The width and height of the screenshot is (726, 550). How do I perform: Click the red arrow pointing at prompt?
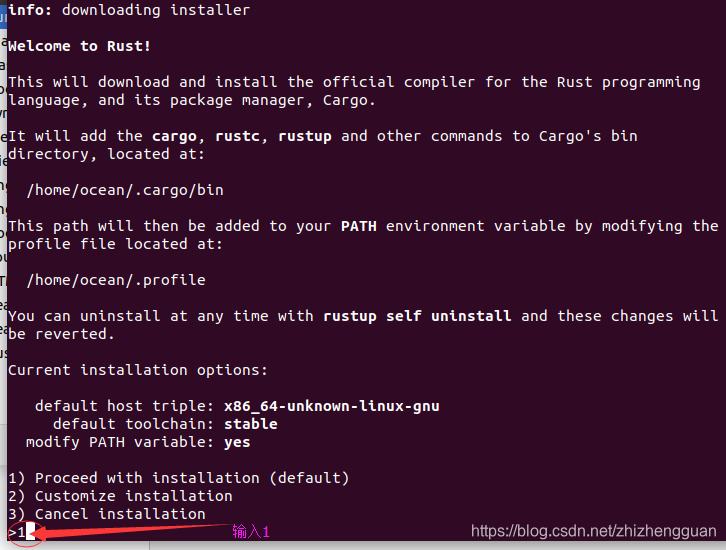132,531
